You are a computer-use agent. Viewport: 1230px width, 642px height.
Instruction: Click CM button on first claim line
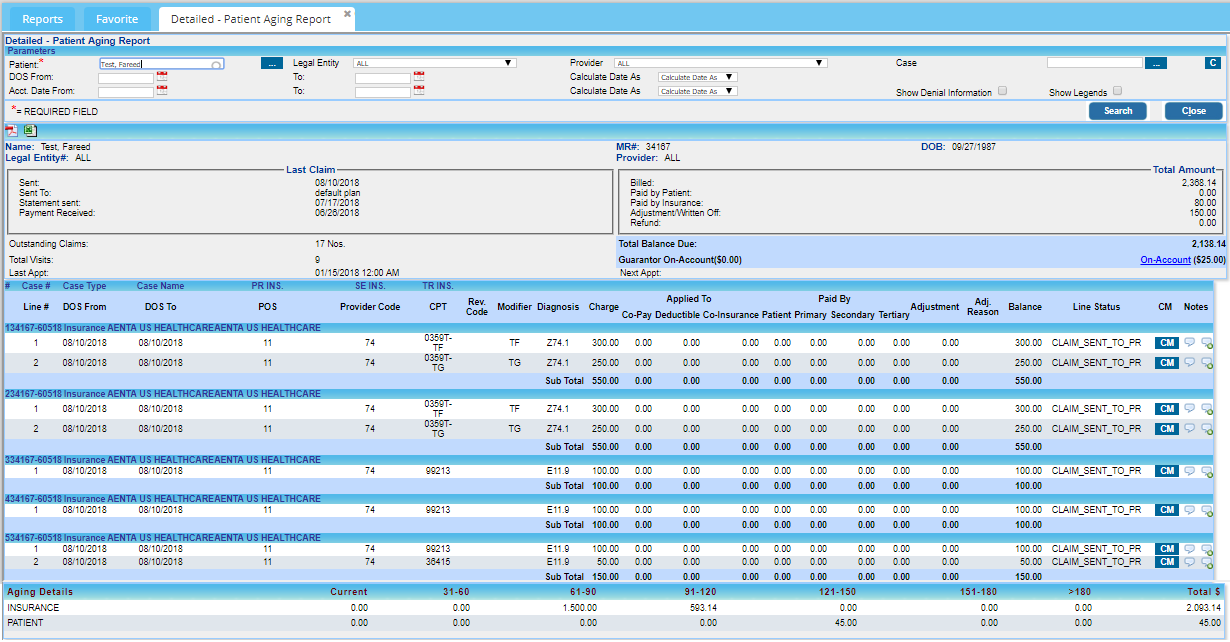pyautogui.click(x=1166, y=342)
